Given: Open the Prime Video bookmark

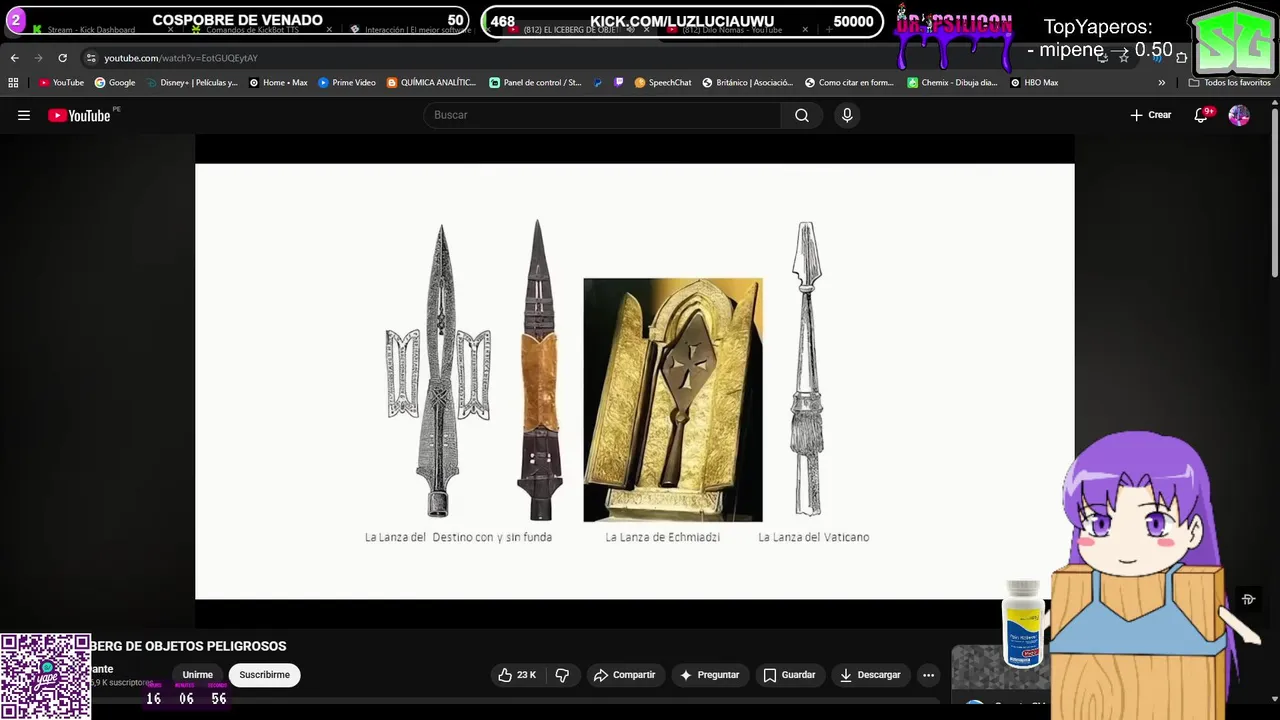Looking at the screenshot, I should (347, 82).
